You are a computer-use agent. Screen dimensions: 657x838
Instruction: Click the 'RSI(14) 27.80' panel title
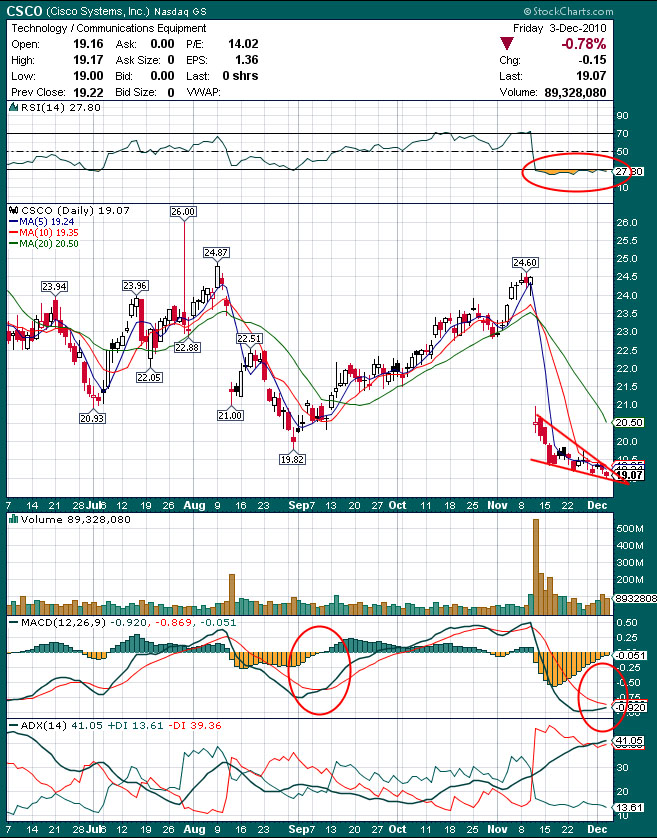[x=60, y=107]
